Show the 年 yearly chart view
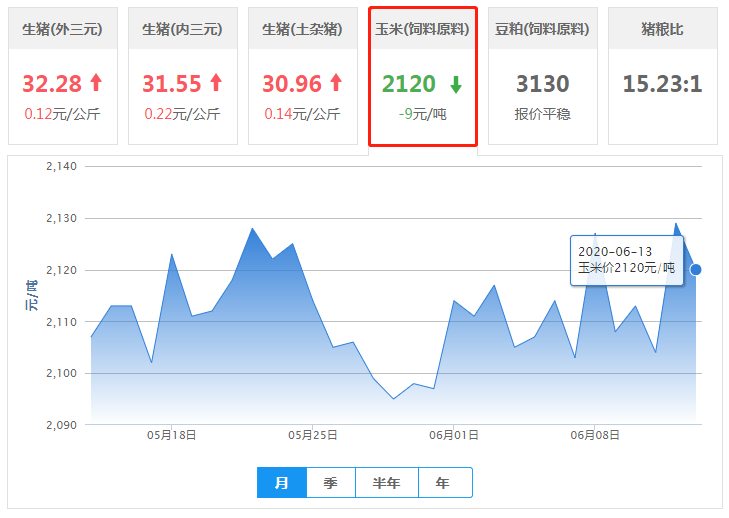The width and height of the screenshot is (729, 518). point(443,483)
